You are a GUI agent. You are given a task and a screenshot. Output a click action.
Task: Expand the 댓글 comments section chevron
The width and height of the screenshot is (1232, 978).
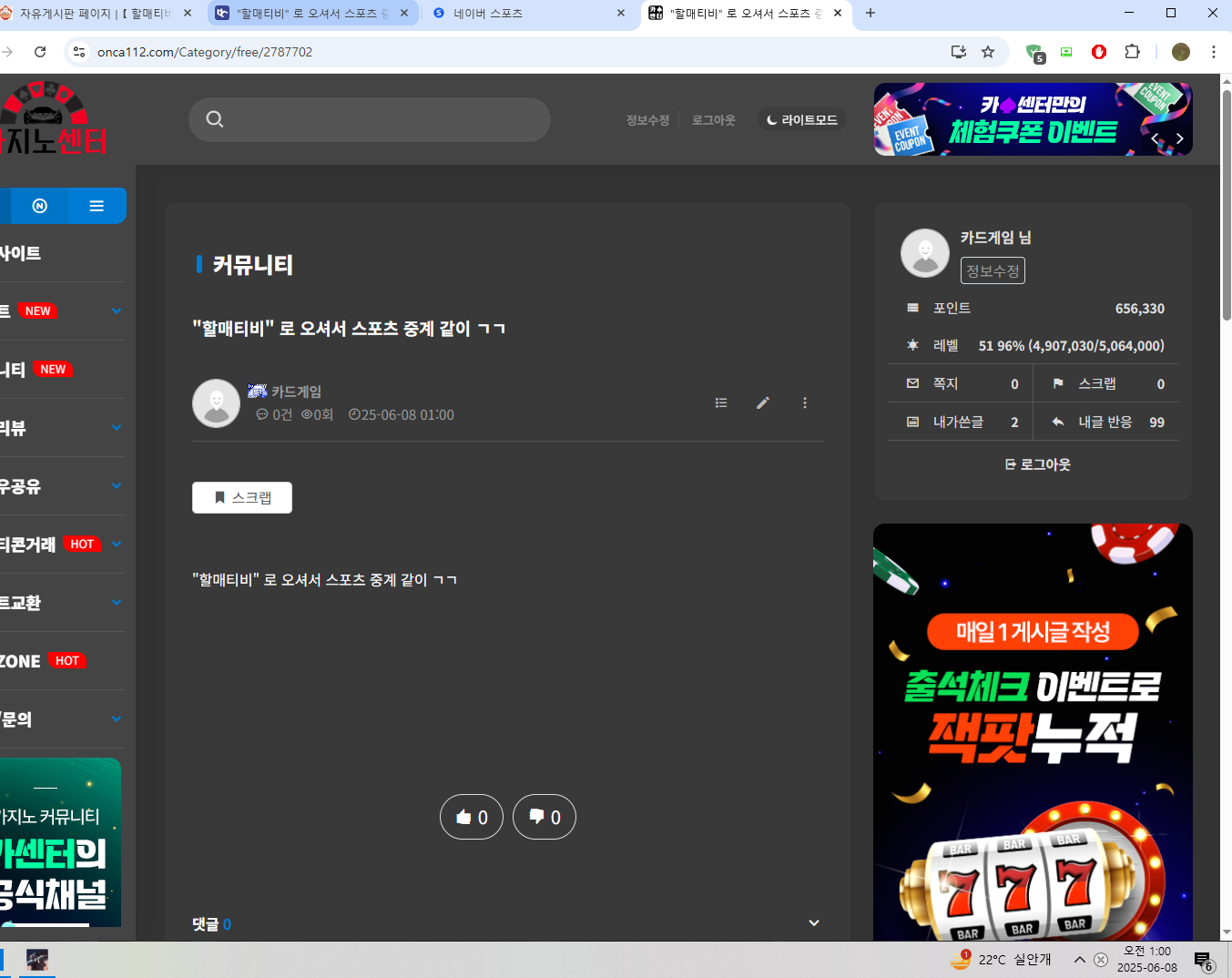click(814, 922)
